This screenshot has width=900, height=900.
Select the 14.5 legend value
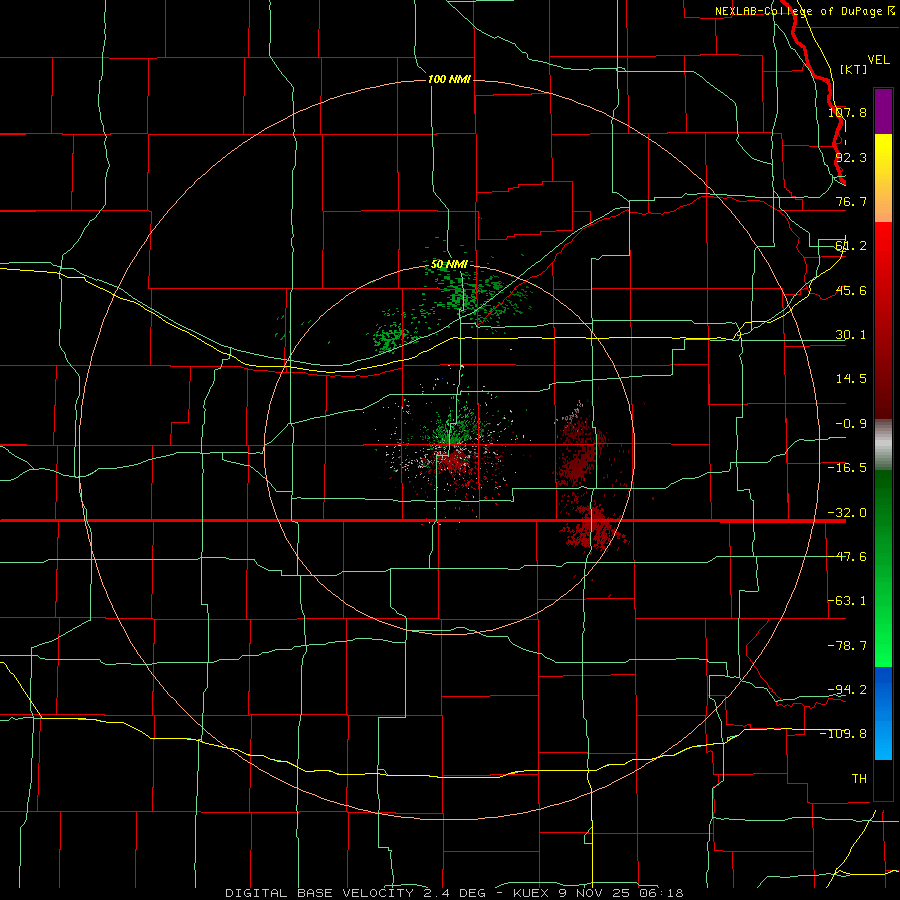(851, 379)
